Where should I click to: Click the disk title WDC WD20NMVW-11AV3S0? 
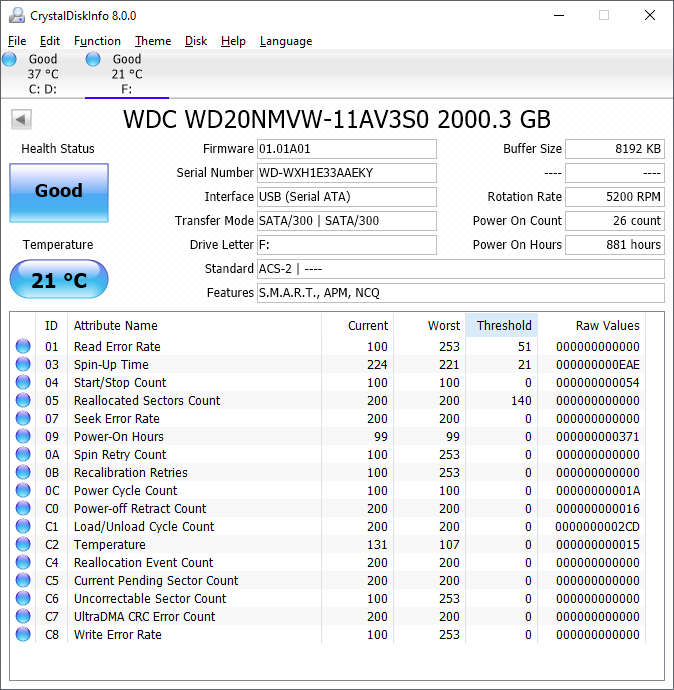pyautogui.click(x=276, y=119)
